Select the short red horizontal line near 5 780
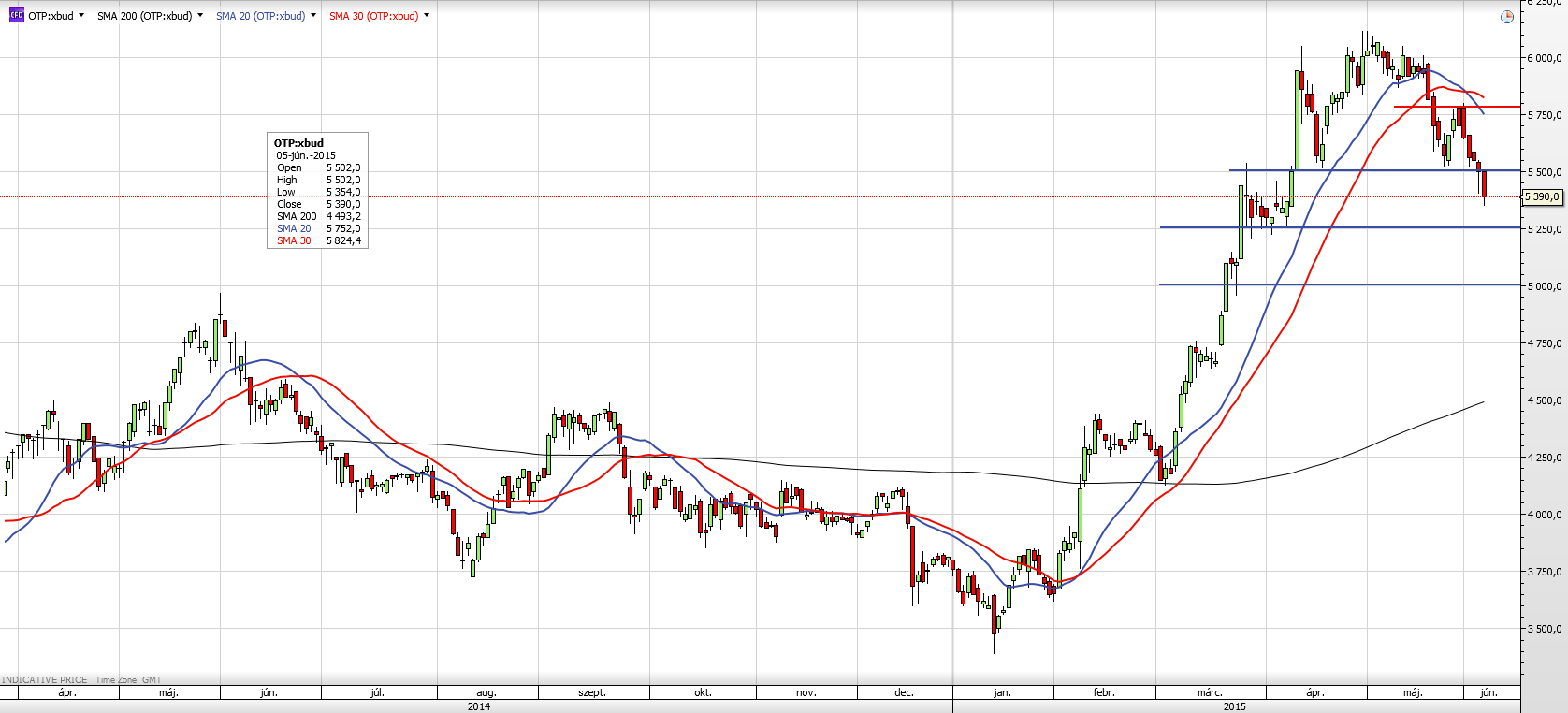Image resolution: width=1568 pixels, height=713 pixels. pos(1457,107)
